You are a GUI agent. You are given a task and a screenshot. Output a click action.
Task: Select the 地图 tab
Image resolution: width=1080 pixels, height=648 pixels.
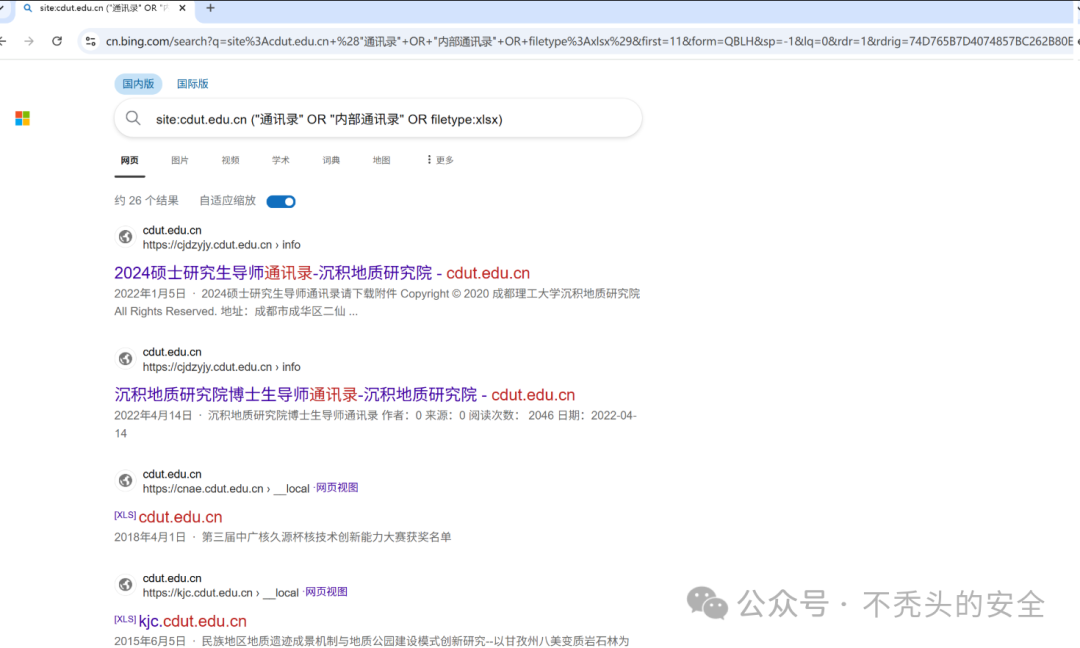382,160
